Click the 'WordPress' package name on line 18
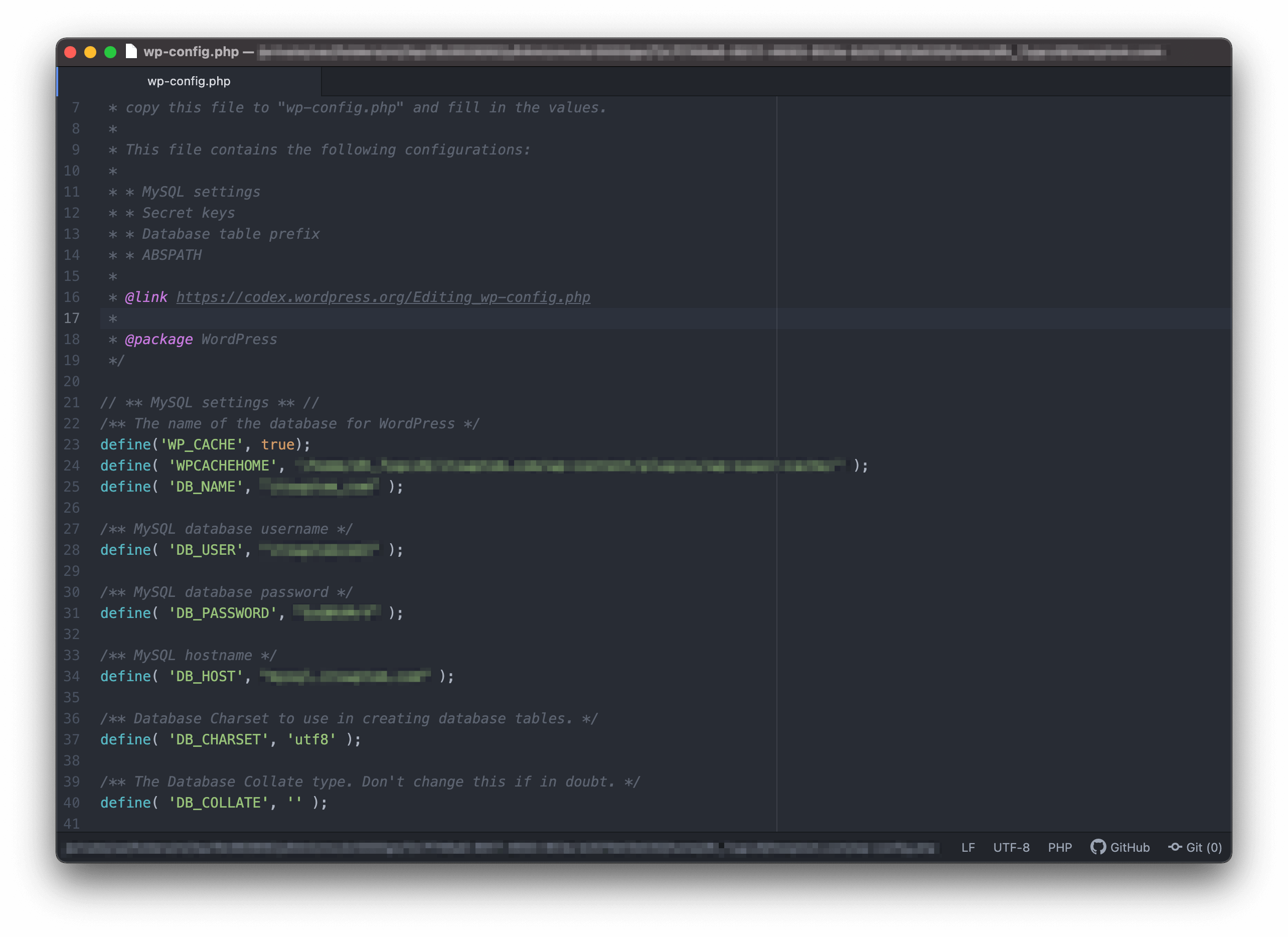Viewport: 1288px width, 937px height. pos(239,339)
